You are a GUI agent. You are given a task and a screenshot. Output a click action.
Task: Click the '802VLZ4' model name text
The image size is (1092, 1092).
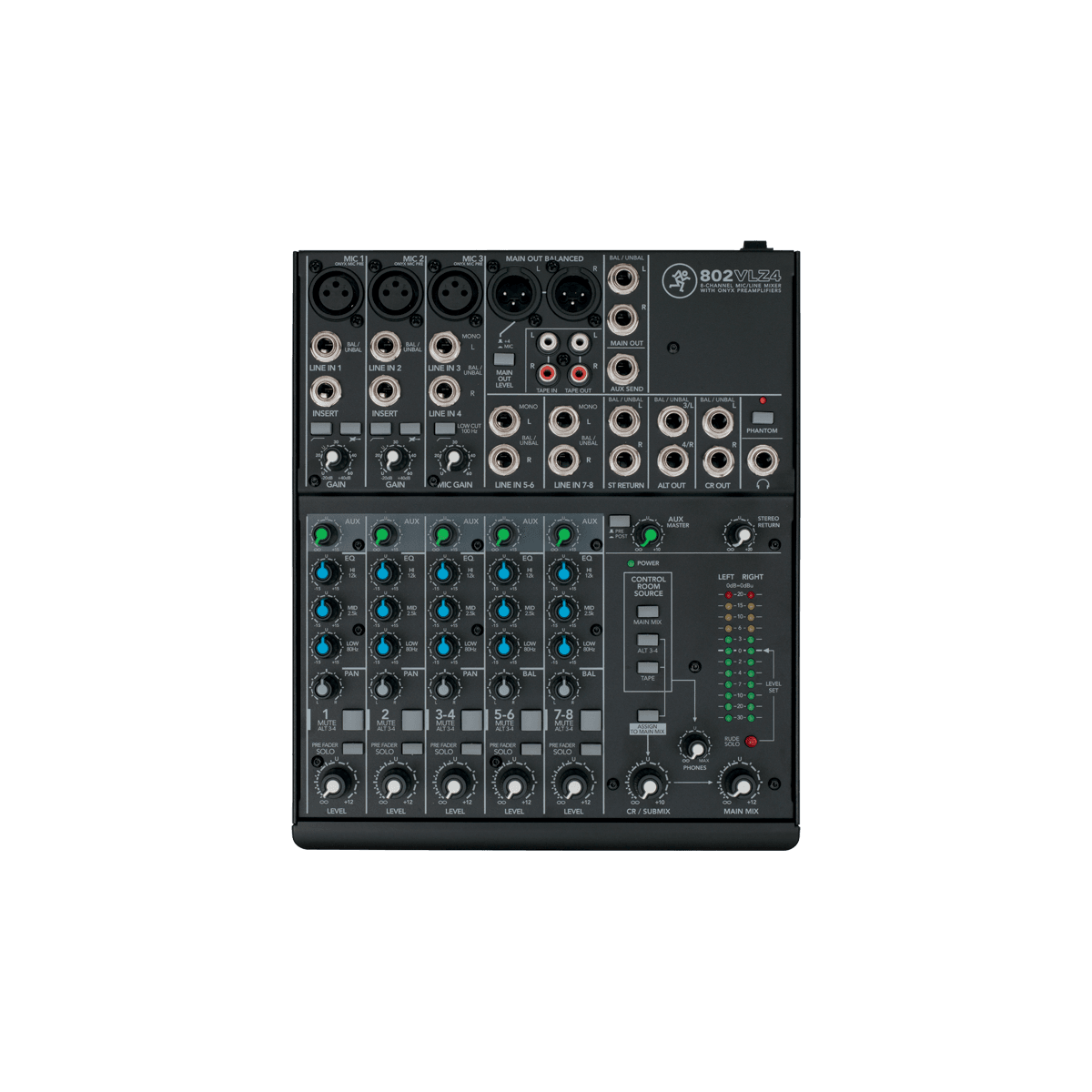741,276
